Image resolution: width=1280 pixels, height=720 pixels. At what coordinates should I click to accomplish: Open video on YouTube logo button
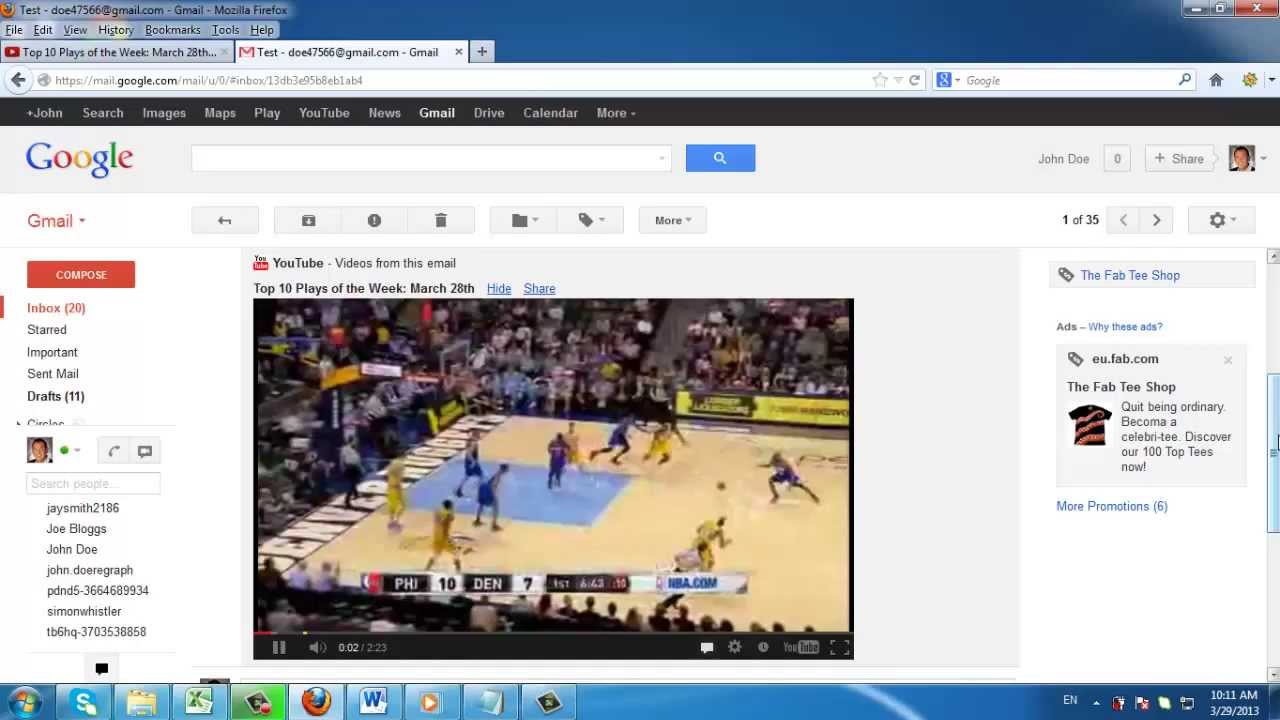tap(801, 647)
